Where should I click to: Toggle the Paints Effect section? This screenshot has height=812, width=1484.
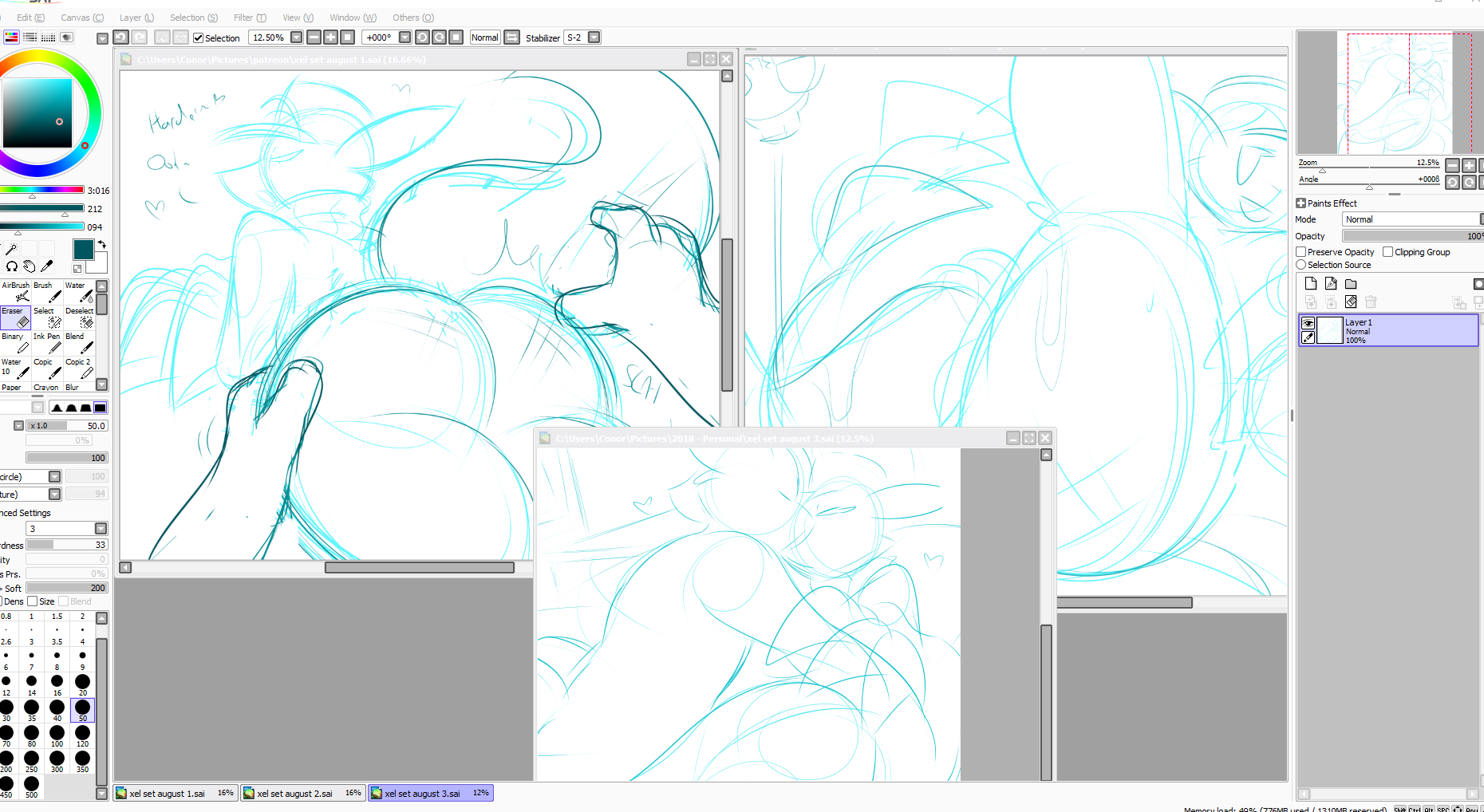click(x=1301, y=203)
